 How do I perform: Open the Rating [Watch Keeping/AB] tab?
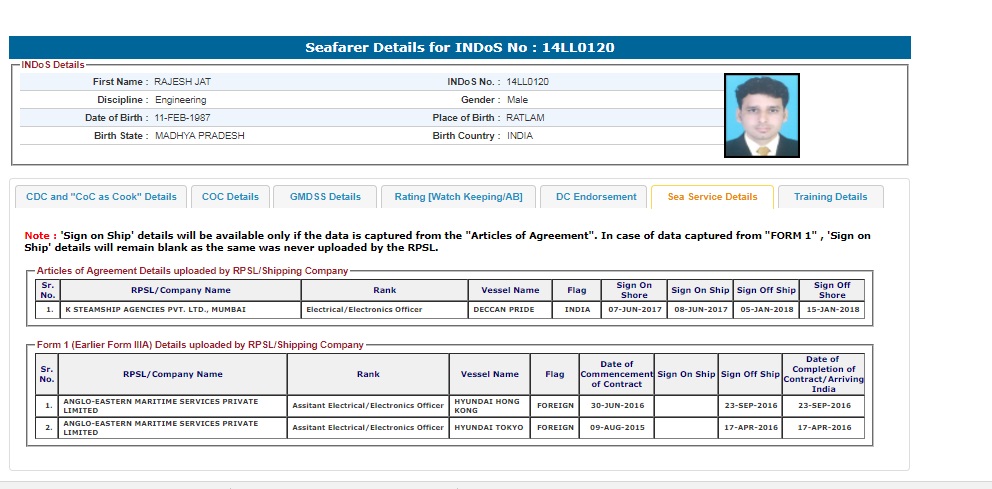(x=458, y=197)
